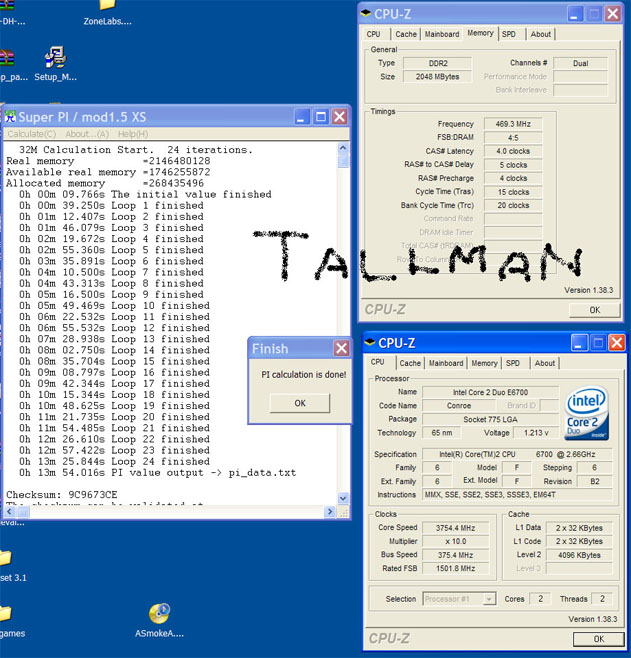Minimize the Super PI window
This screenshot has height=658, width=631.
click(302, 117)
